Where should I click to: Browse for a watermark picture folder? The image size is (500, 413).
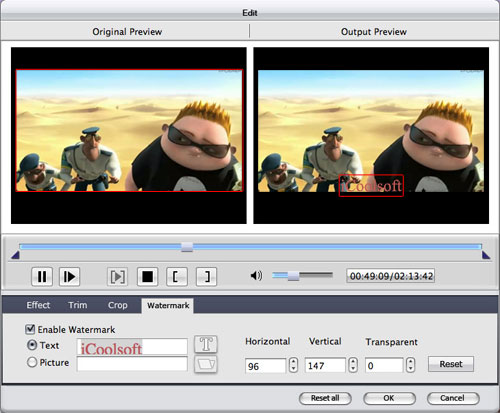[206, 364]
